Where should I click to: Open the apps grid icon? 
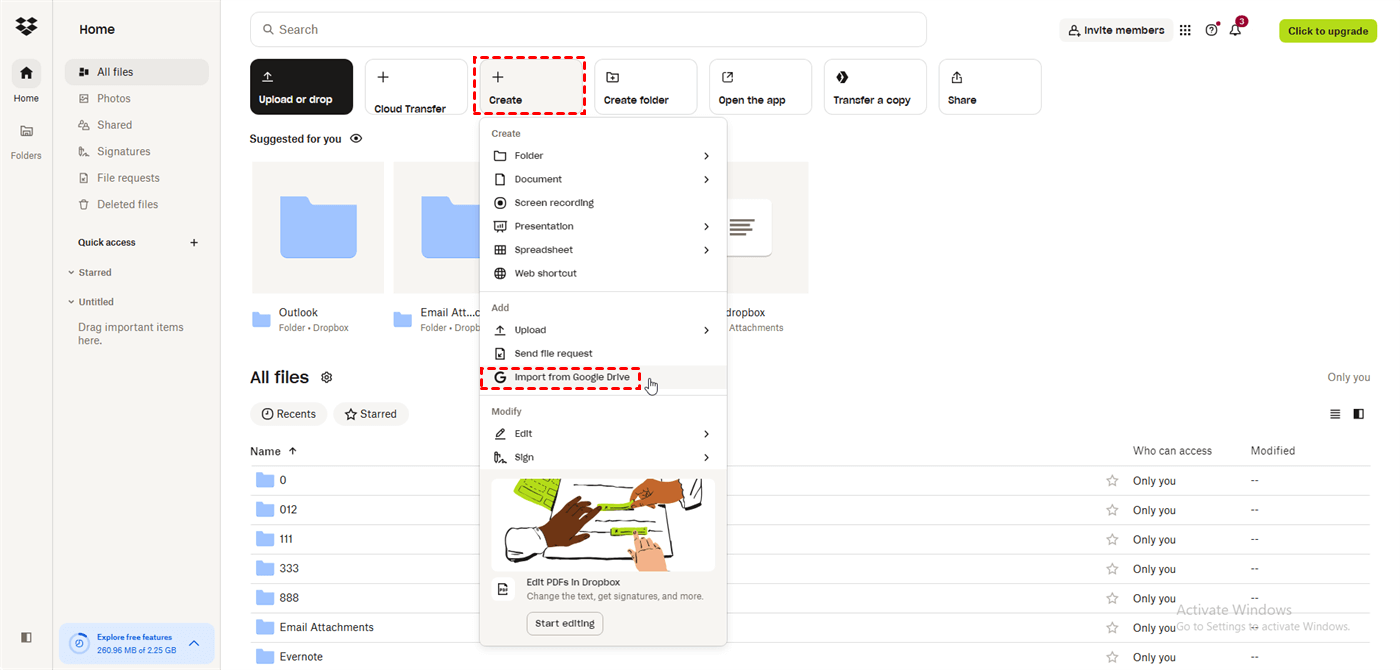(x=1185, y=30)
